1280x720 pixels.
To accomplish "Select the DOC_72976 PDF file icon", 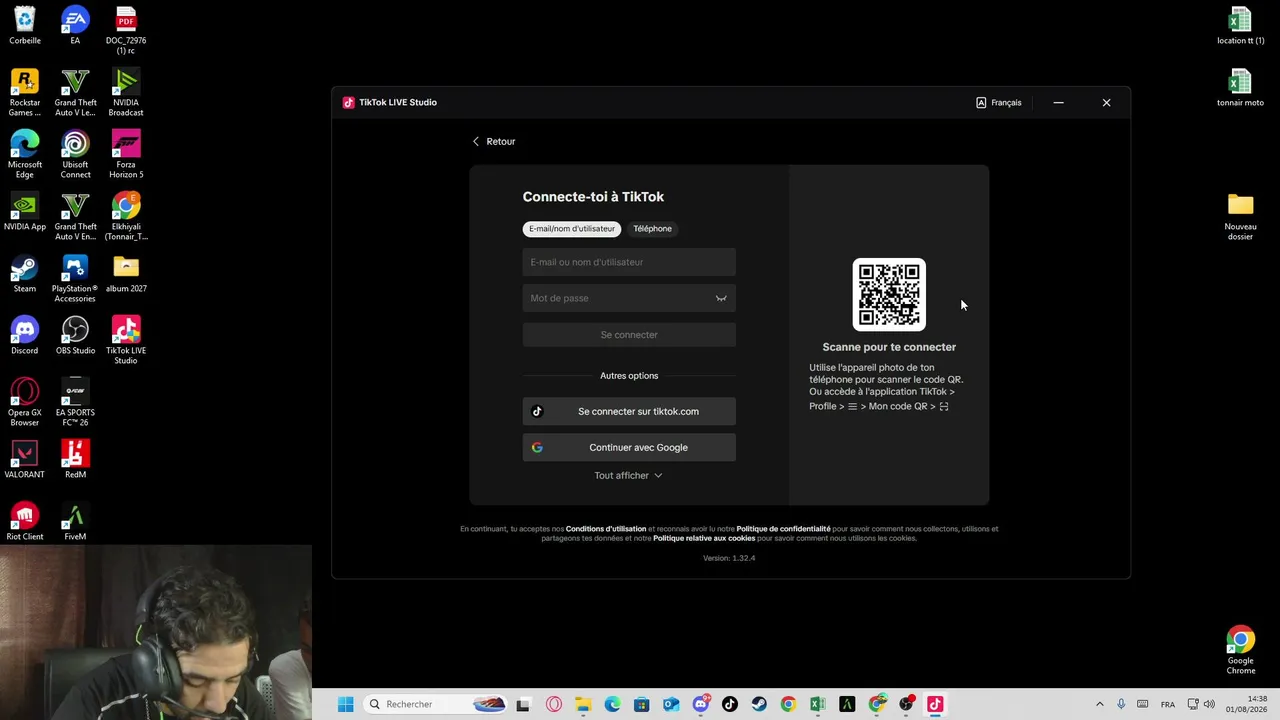I will (x=126, y=31).
